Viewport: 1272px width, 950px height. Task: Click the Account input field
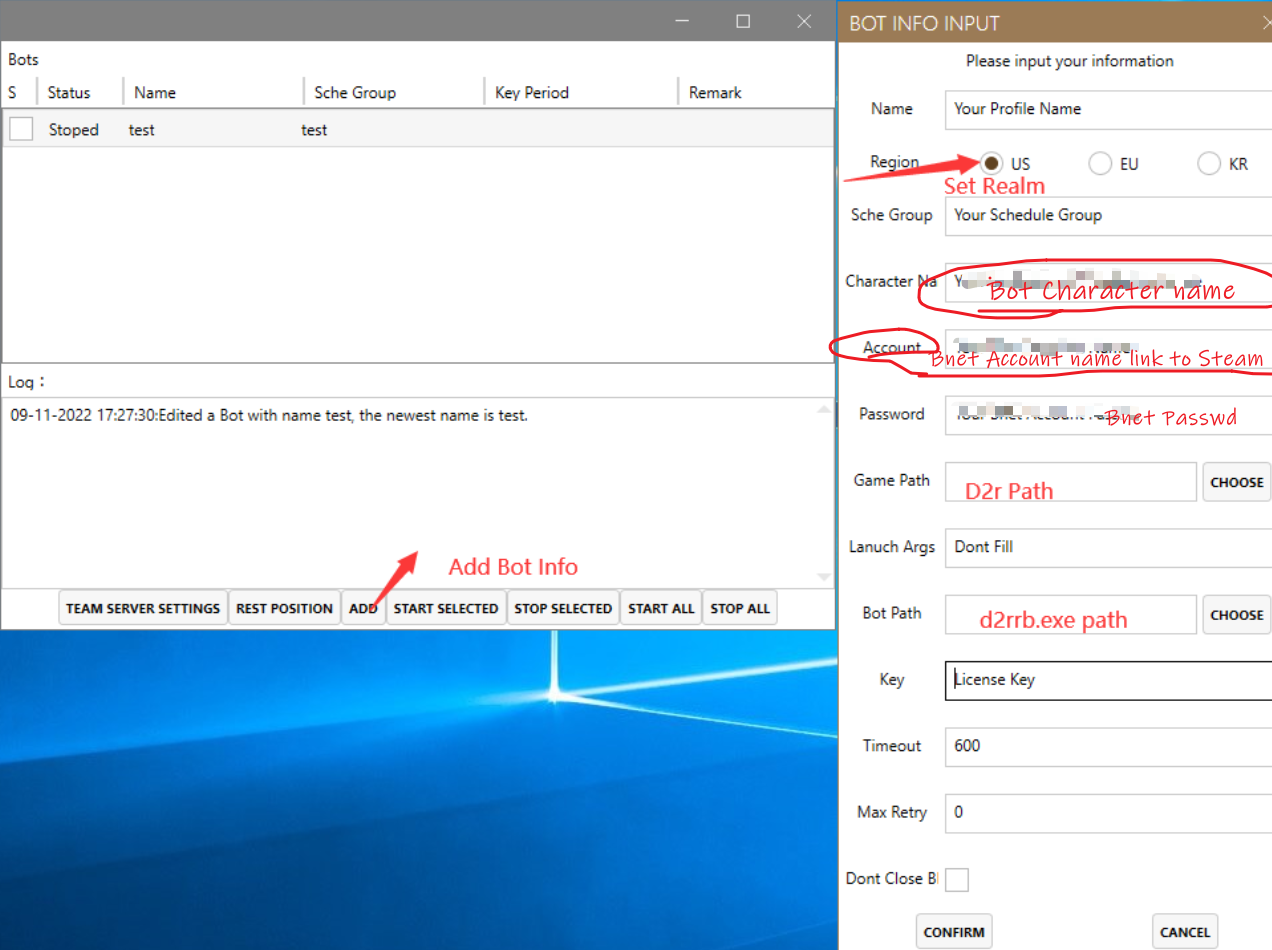(x=1108, y=348)
